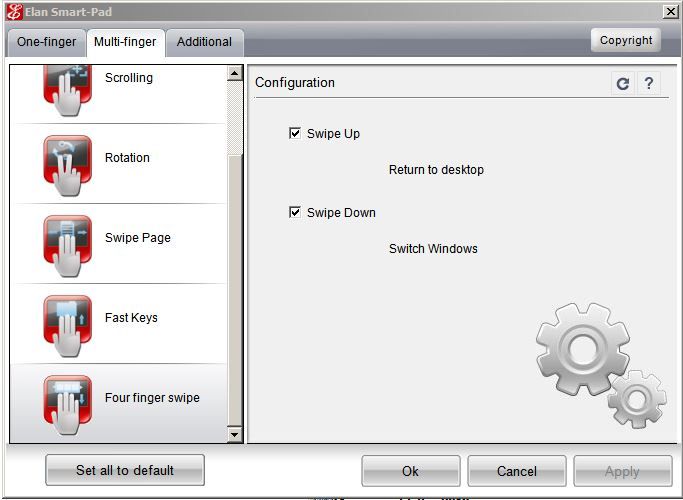Click the 'Switch Windows' text
Screen dimensions: 683x500
[x=433, y=249]
